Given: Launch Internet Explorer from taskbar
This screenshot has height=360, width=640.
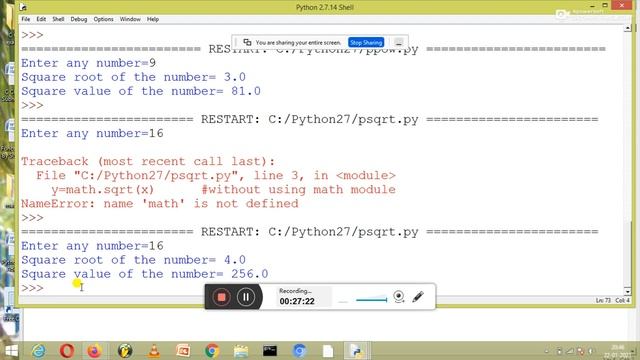Looking at the screenshot, I should pyautogui.click(x=39, y=351).
